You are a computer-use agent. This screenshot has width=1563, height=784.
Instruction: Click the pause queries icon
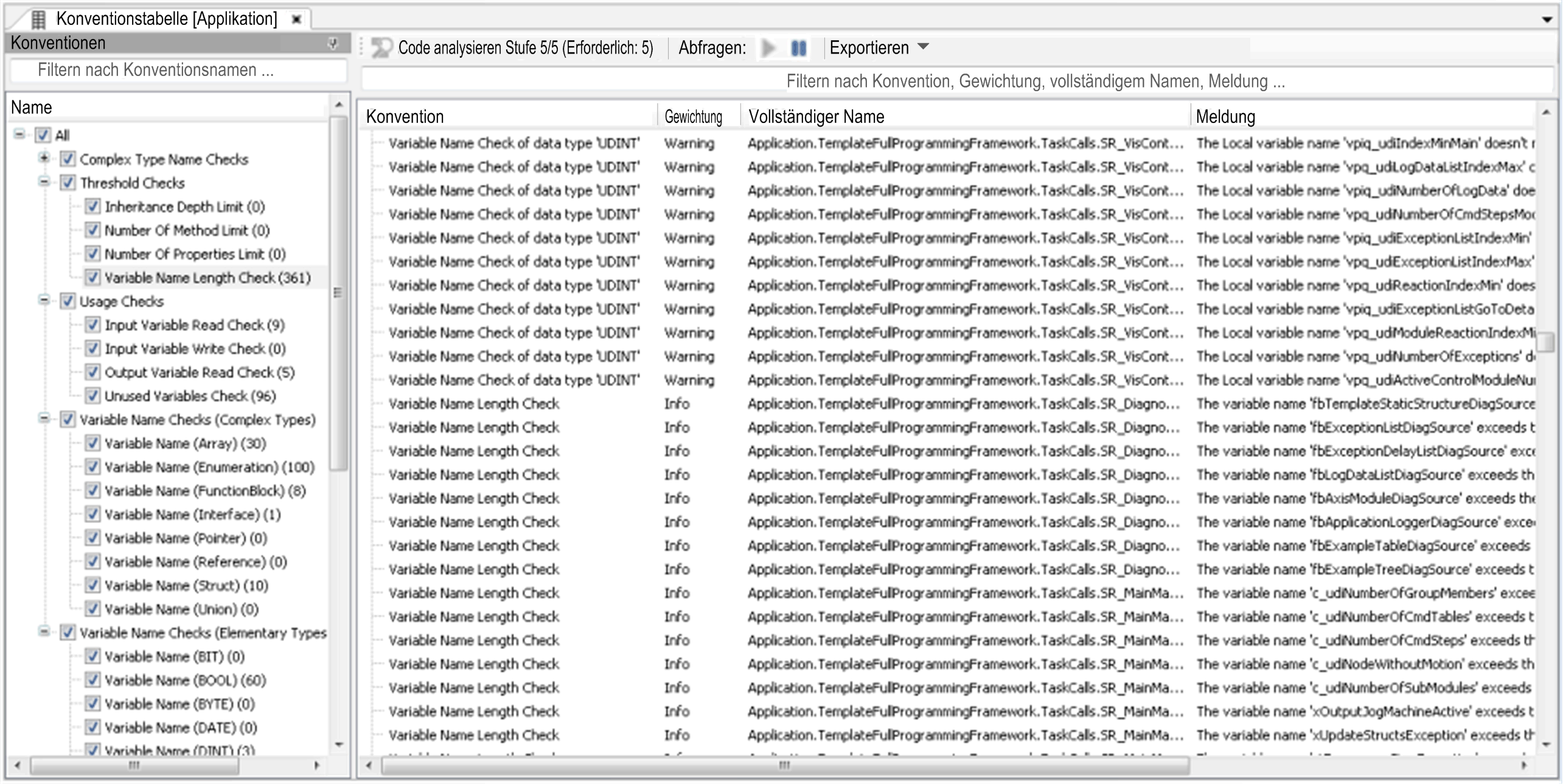799,47
